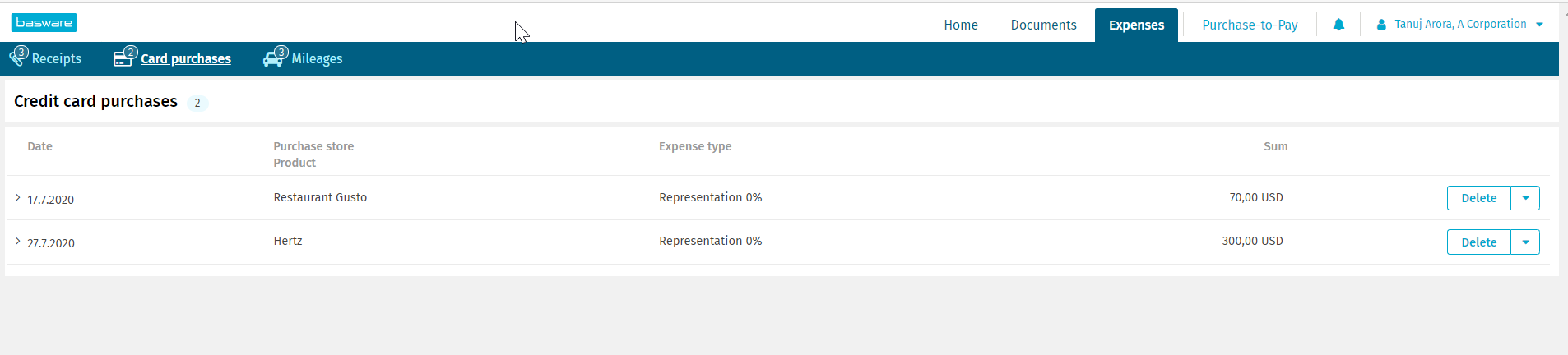Switch to the Documents tab
The height and width of the screenshot is (355, 1568).
coord(1043,25)
